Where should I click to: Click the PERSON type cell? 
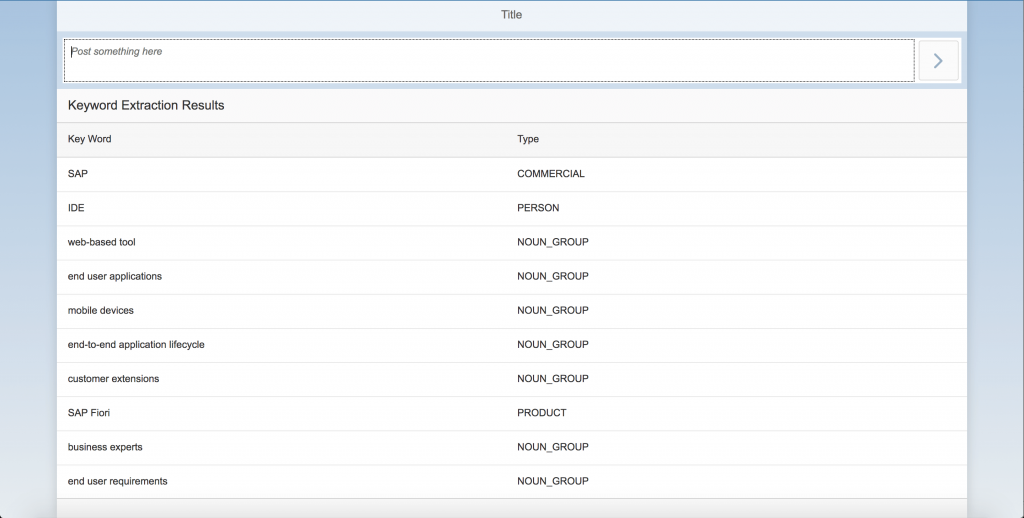[x=538, y=208]
